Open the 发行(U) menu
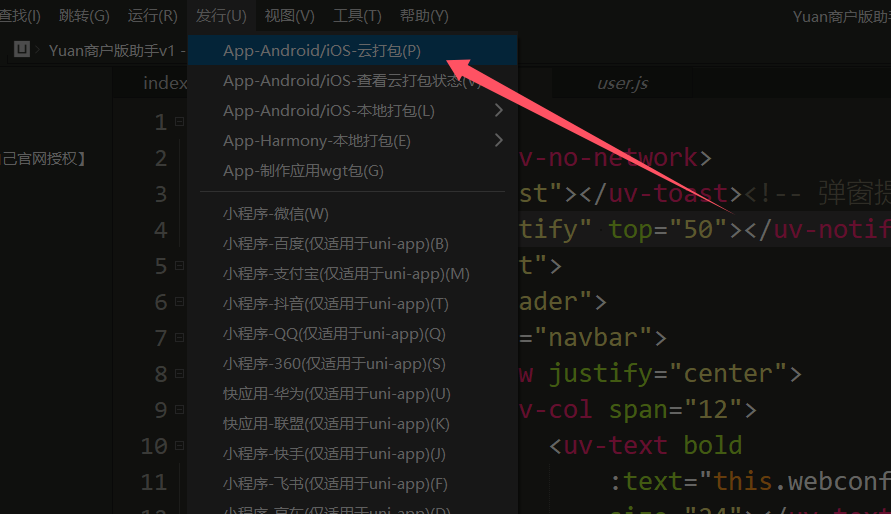Viewport: 891px width, 514px height. click(x=221, y=15)
